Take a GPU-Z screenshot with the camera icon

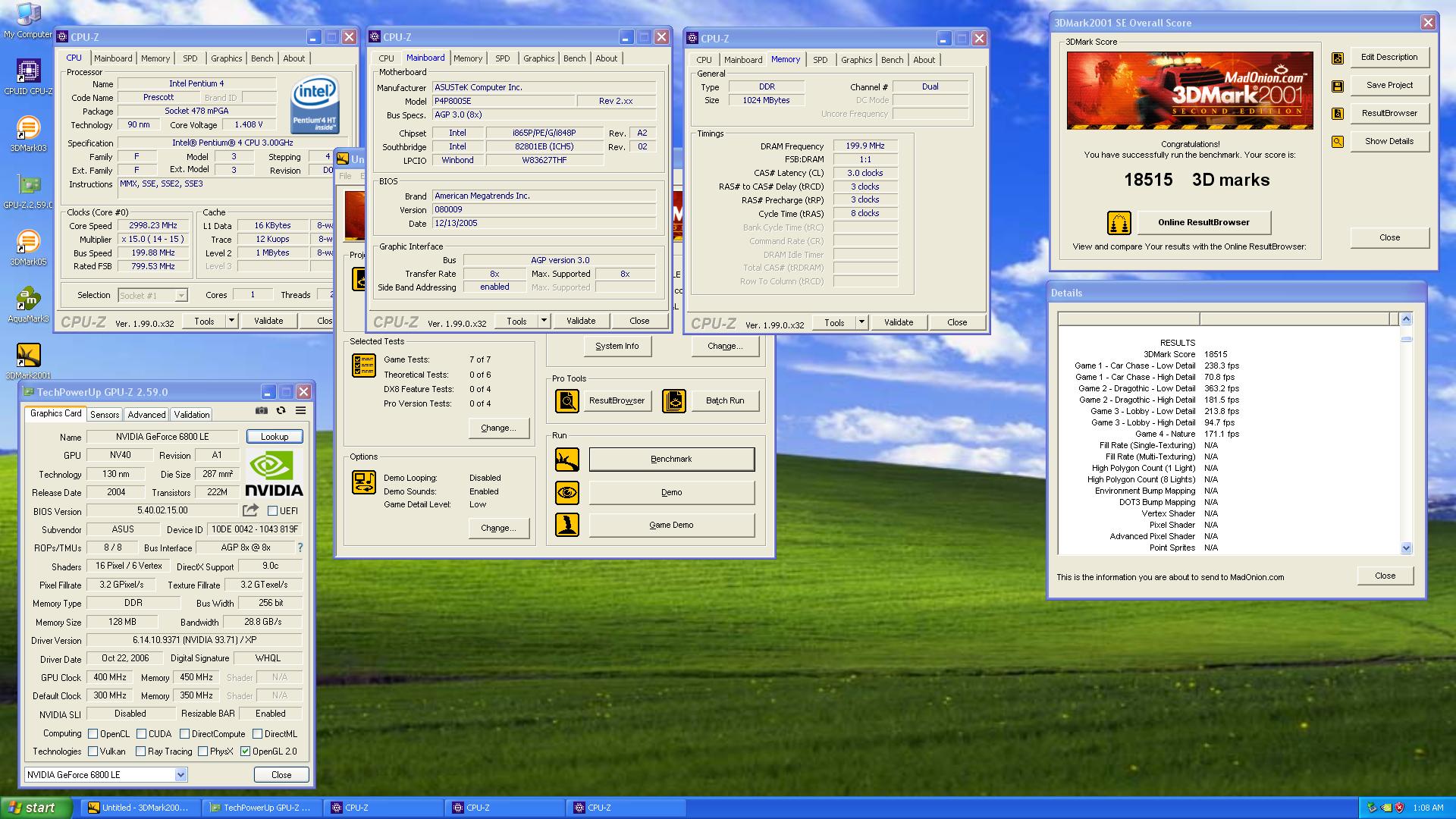[262, 410]
